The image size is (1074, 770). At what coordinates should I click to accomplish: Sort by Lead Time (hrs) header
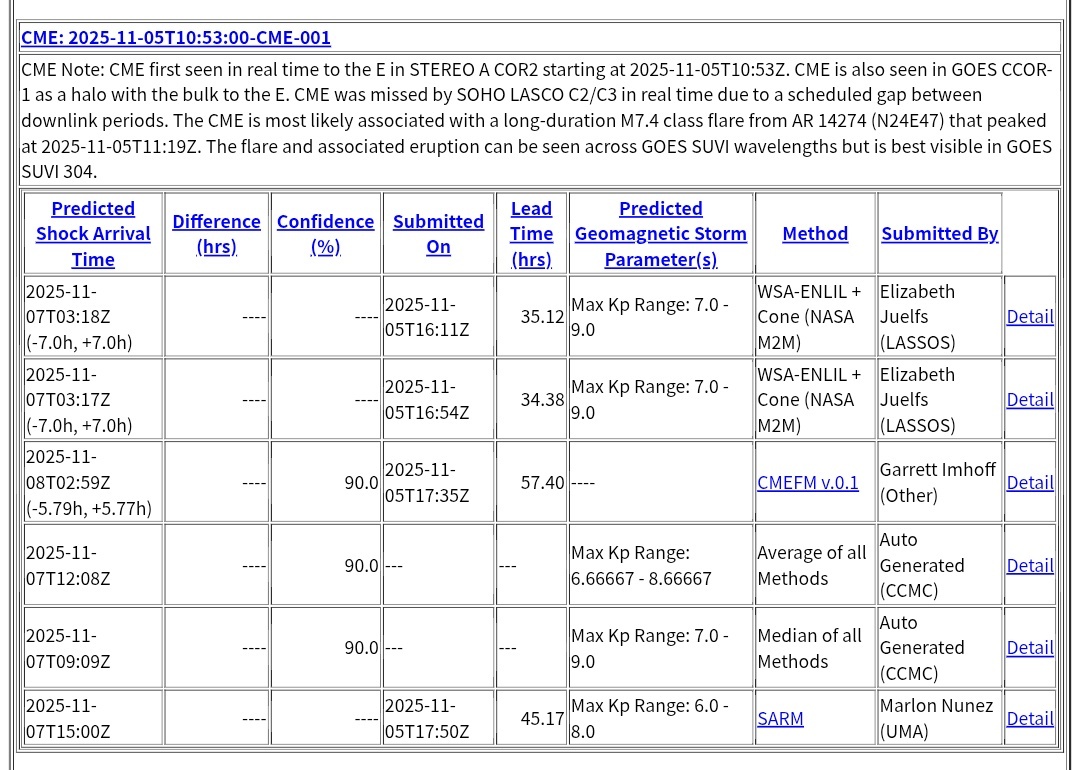tap(532, 234)
